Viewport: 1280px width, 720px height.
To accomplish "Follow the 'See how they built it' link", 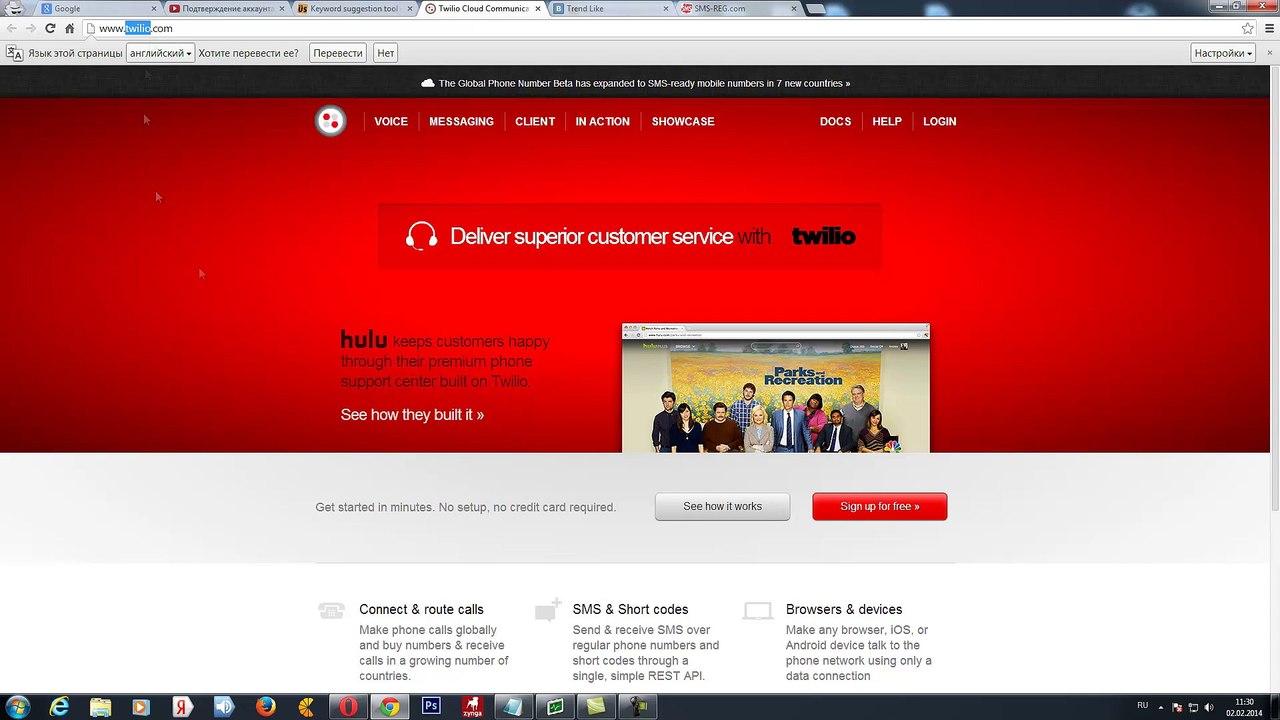I will point(412,415).
